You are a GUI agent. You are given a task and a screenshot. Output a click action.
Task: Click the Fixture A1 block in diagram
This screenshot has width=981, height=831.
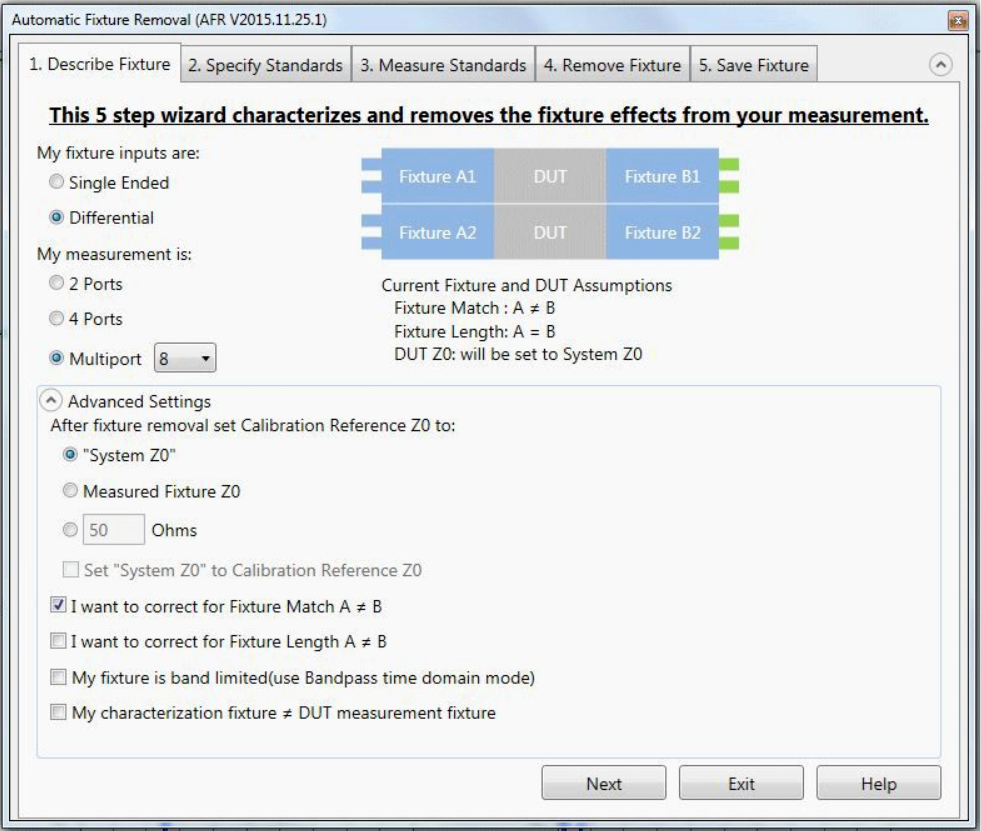(x=437, y=176)
